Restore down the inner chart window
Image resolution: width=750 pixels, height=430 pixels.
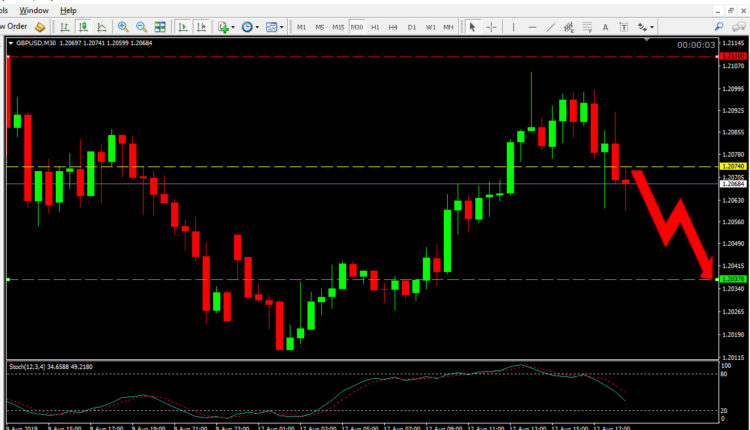click(731, 11)
